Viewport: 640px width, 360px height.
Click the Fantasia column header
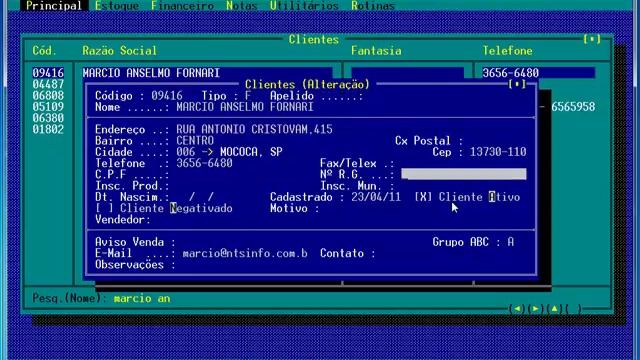[376, 51]
